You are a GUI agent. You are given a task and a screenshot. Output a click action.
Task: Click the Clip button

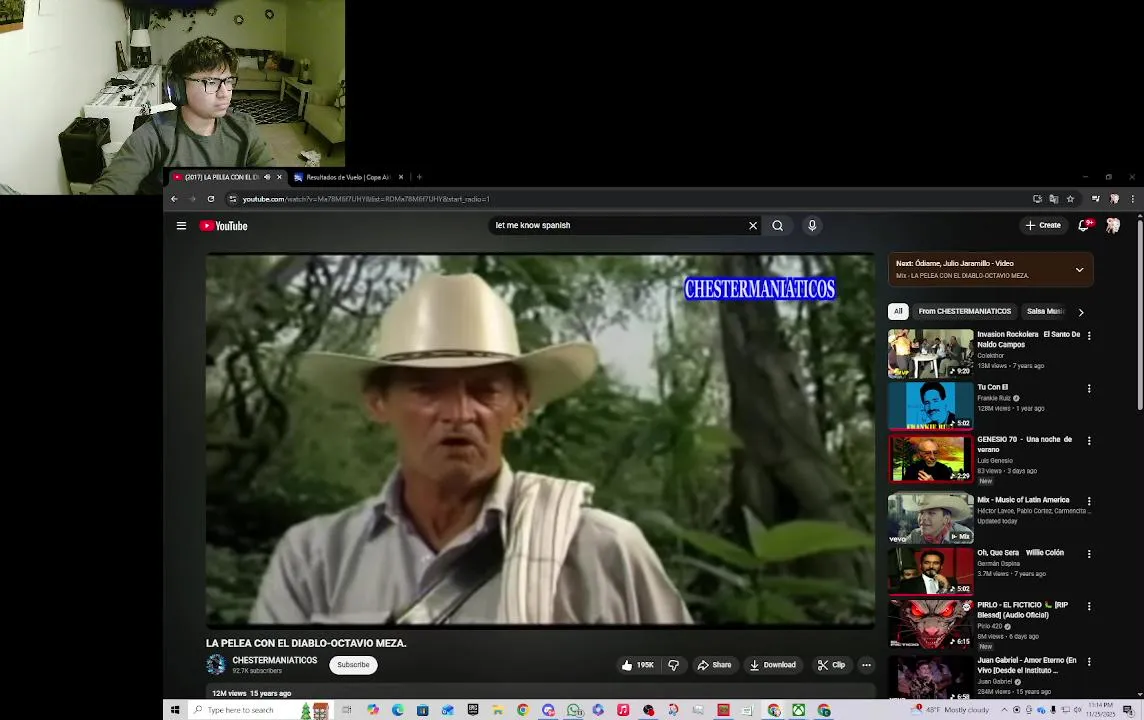click(832, 665)
